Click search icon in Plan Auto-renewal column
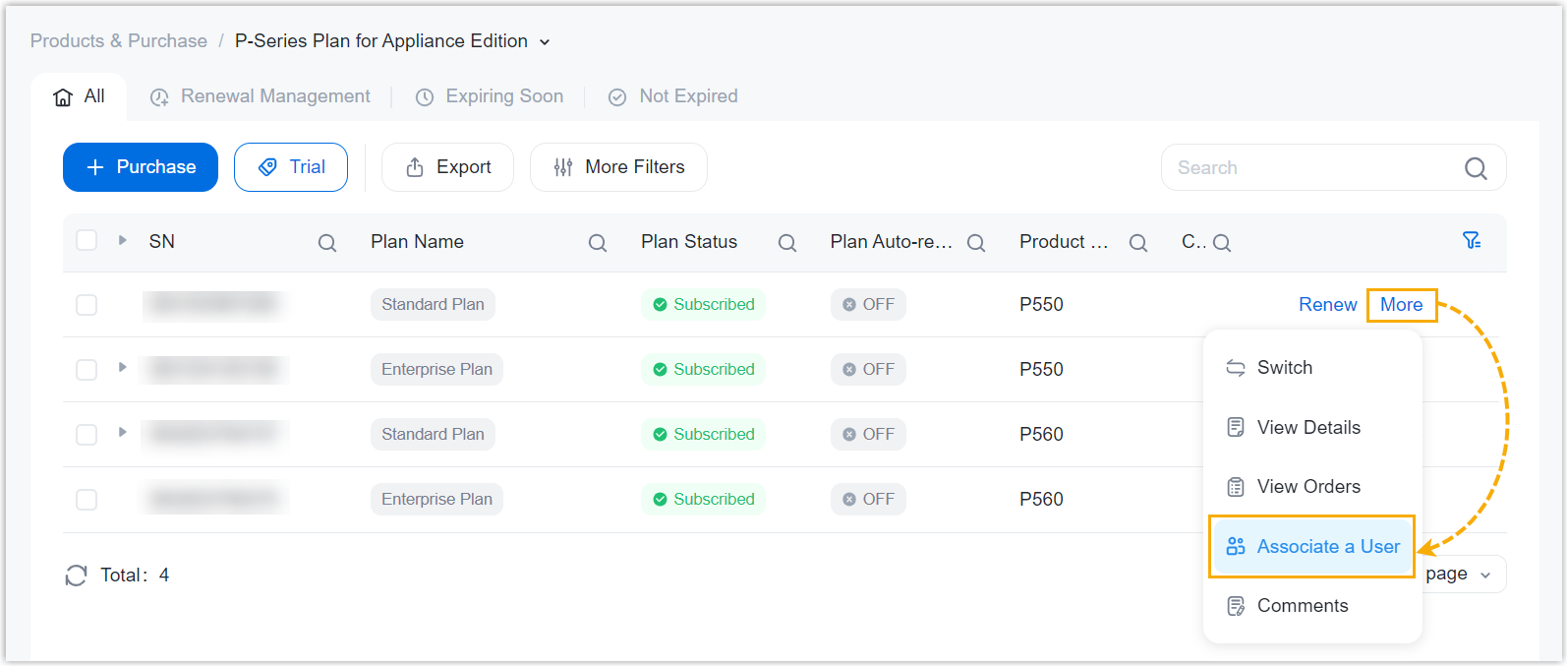Screen dimensions: 1568x667 pyautogui.click(x=976, y=243)
